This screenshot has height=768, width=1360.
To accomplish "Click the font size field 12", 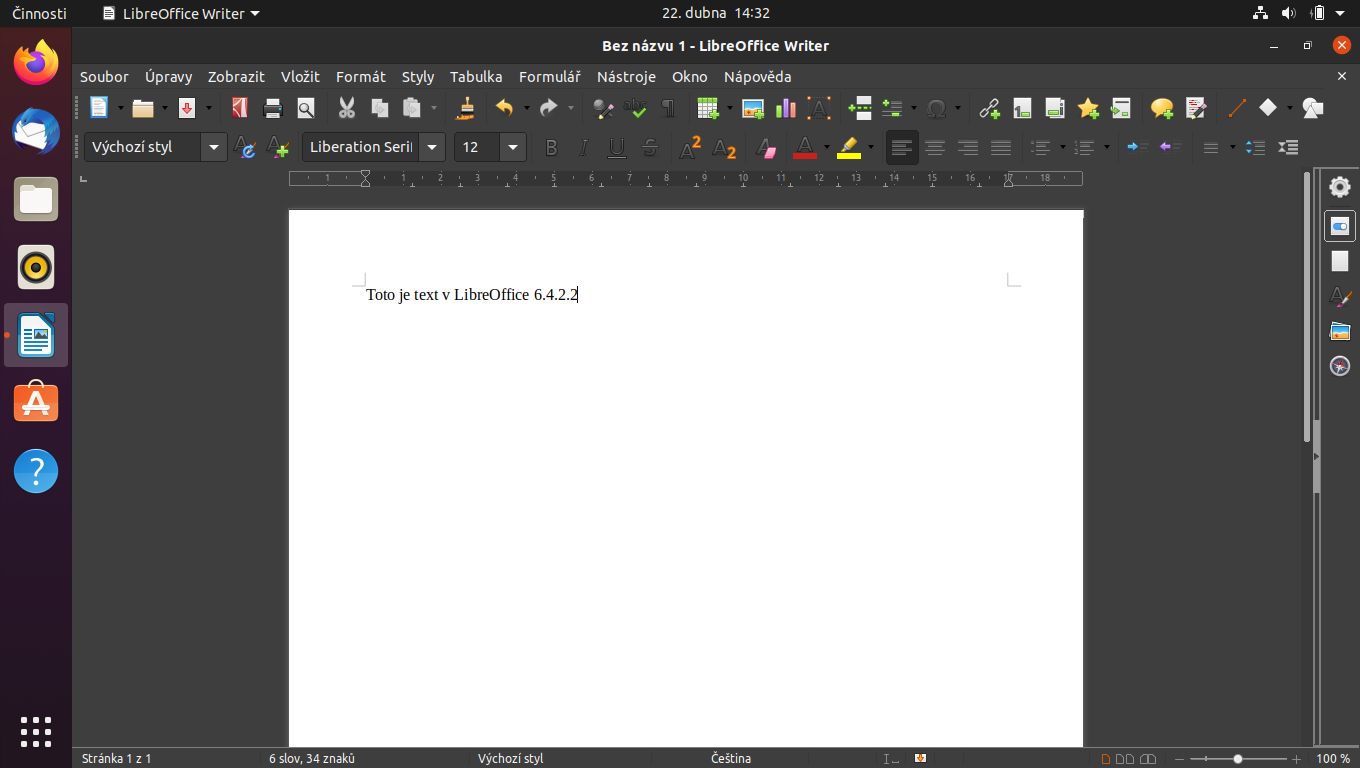I will pyautogui.click(x=477, y=147).
